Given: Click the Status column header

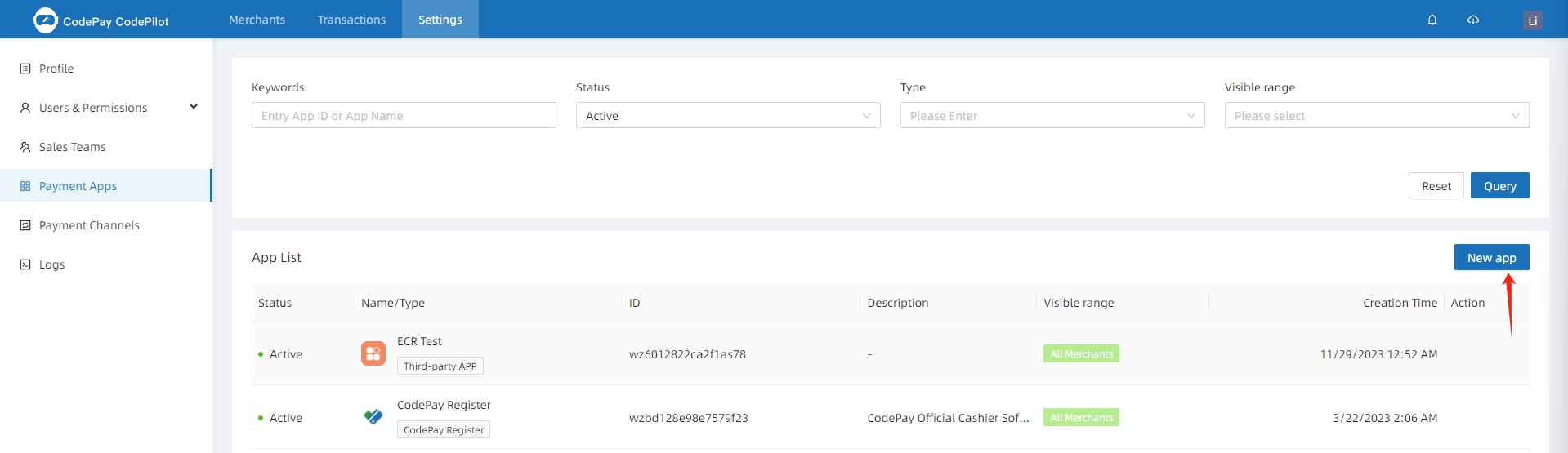Looking at the screenshot, I should (x=275, y=303).
